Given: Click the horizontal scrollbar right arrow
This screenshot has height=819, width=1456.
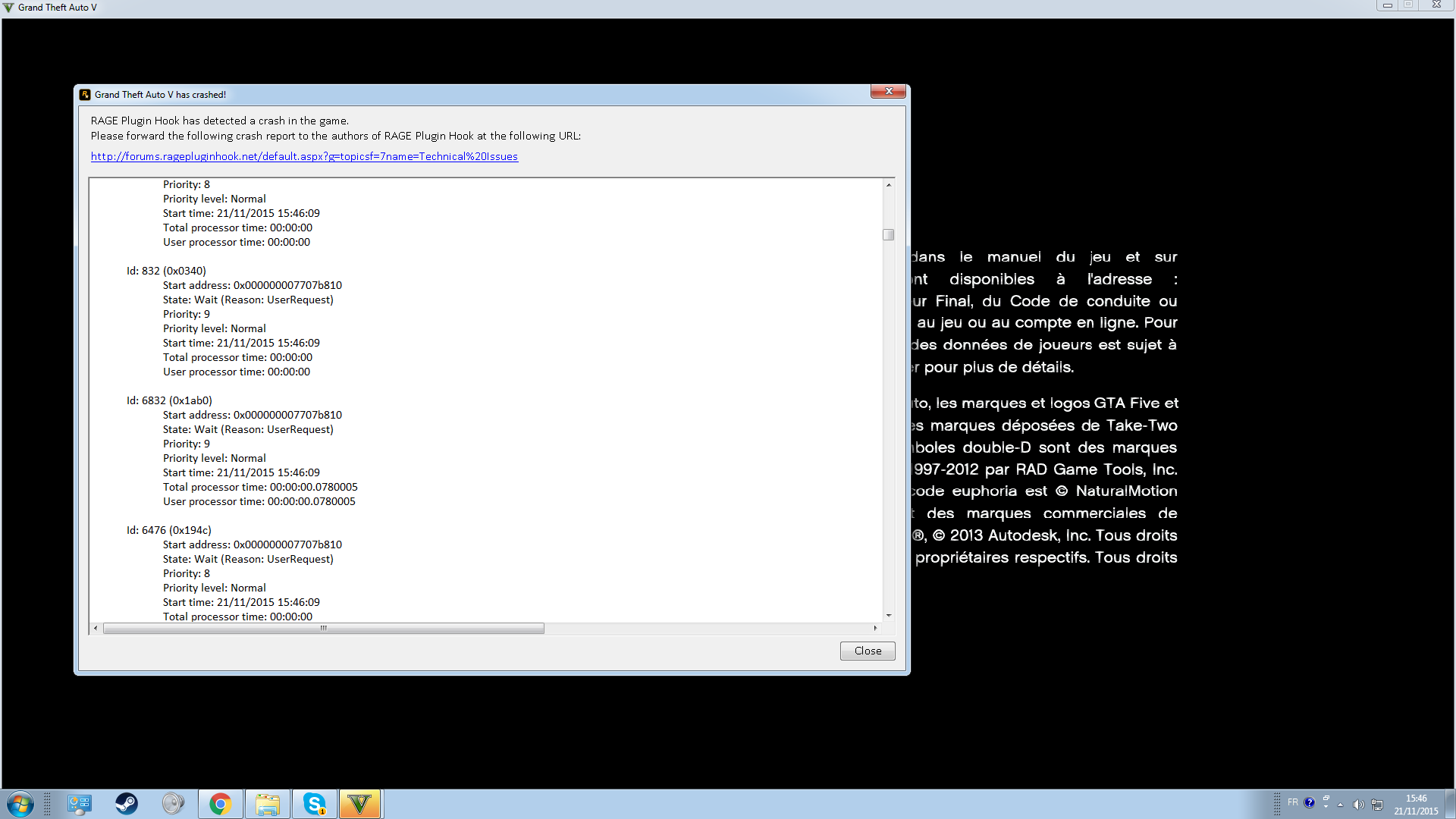Looking at the screenshot, I should (x=875, y=628).
